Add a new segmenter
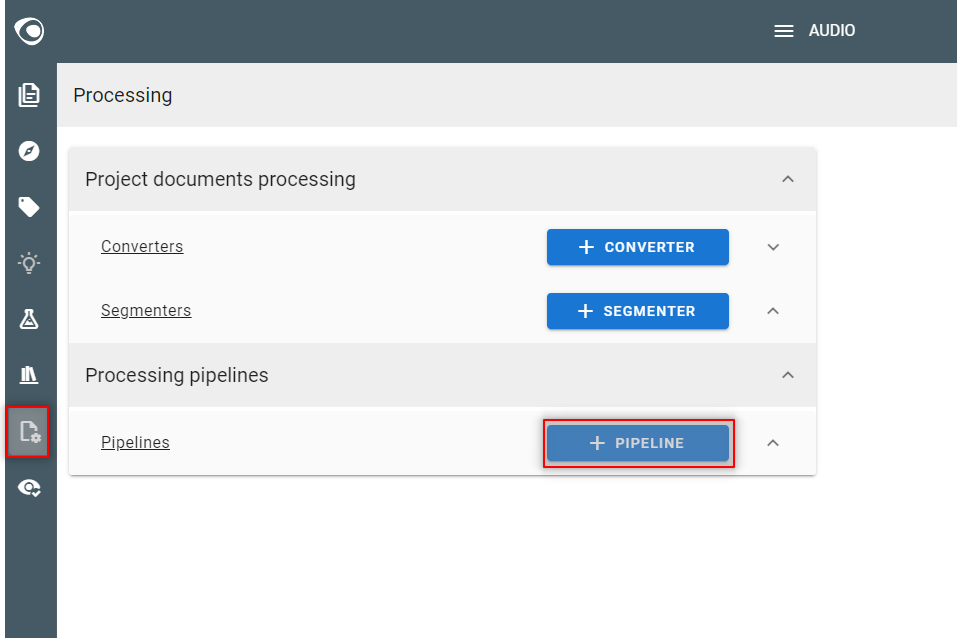 pos(638,311)
